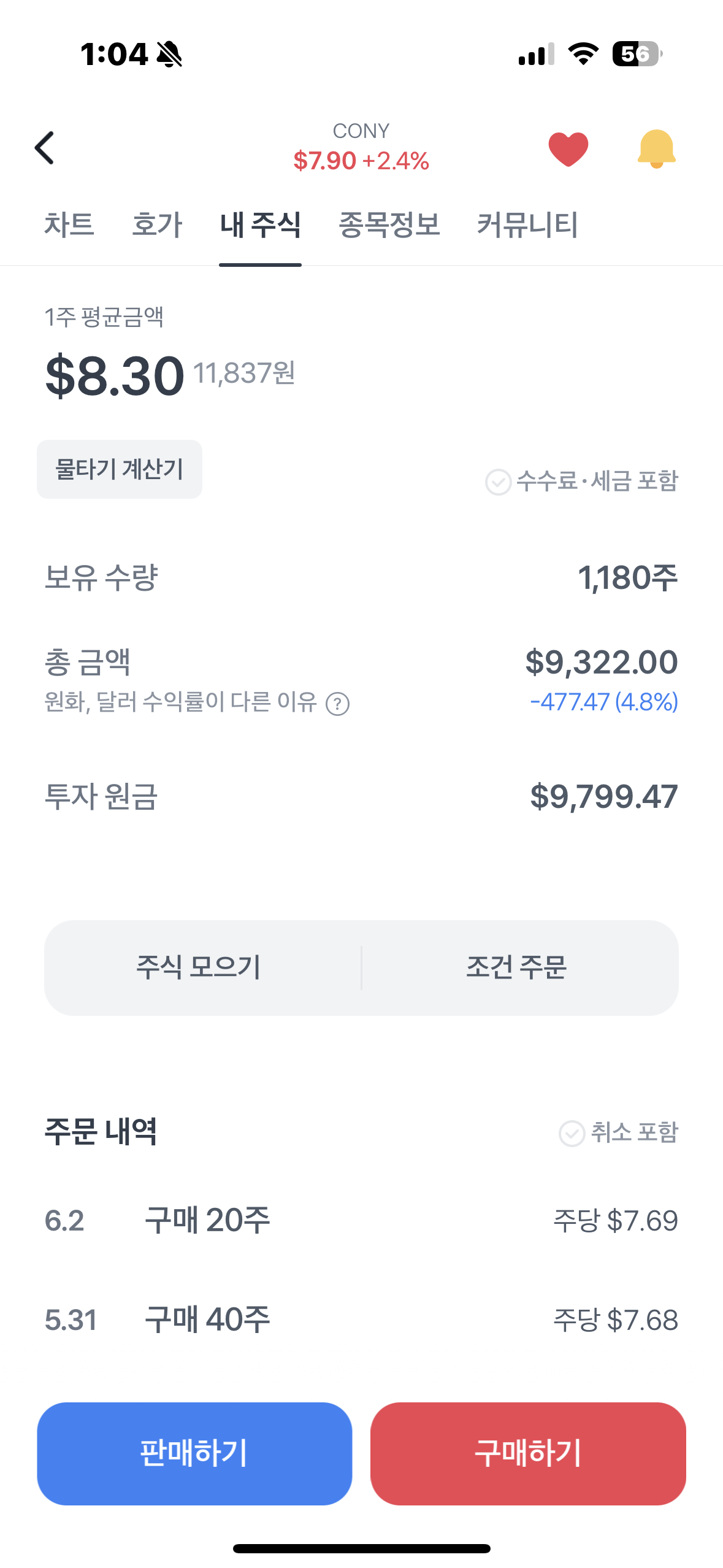Viewport: 723px width, 1568px height.
Task: Open the 물타기 계산기 button
Action: pos(120,469)
